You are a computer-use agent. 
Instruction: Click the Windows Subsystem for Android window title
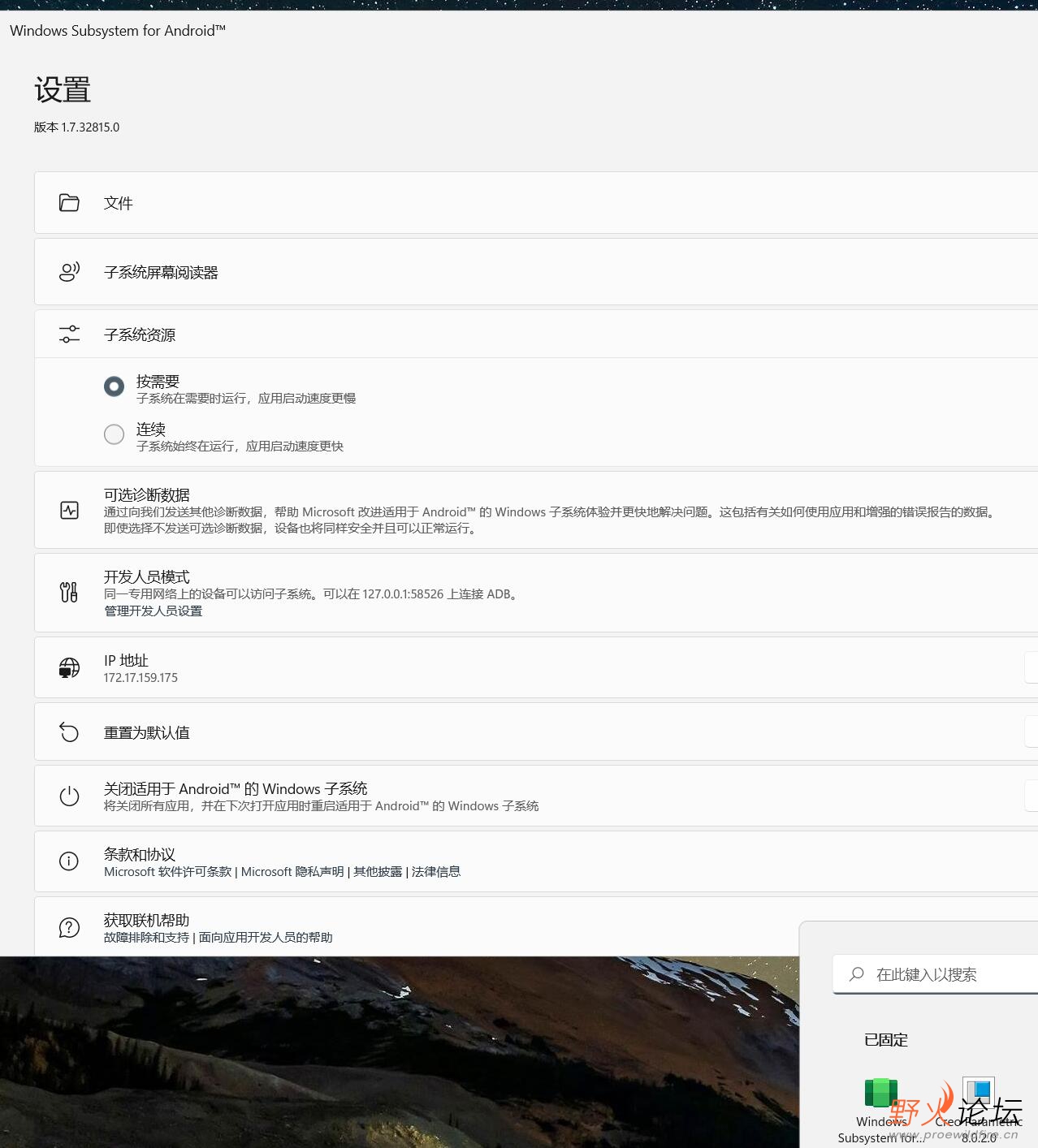pyautogui.click(x=118, y=31)
